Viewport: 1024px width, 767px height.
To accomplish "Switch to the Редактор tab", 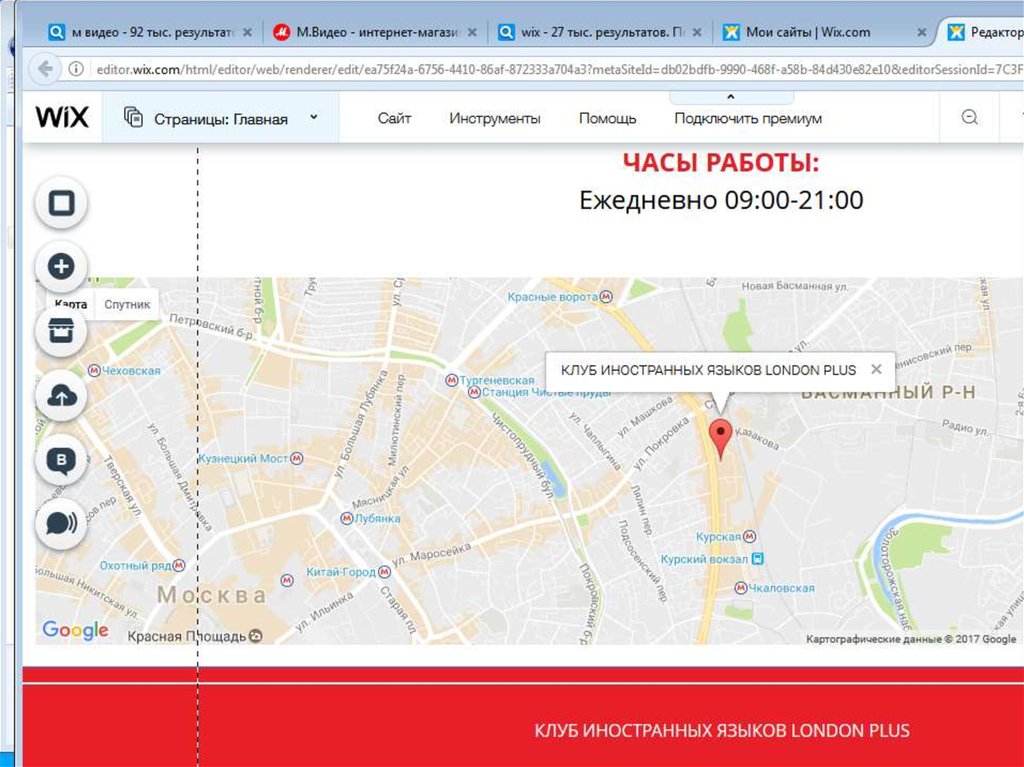I will 985,32.
